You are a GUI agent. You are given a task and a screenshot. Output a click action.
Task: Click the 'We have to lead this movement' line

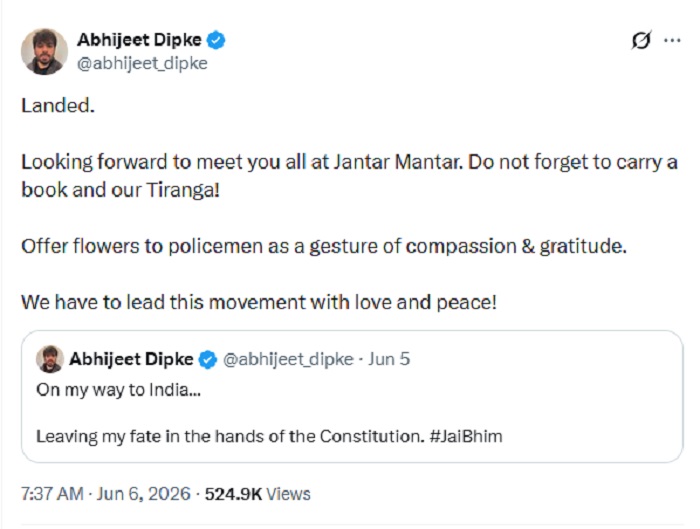259,303
